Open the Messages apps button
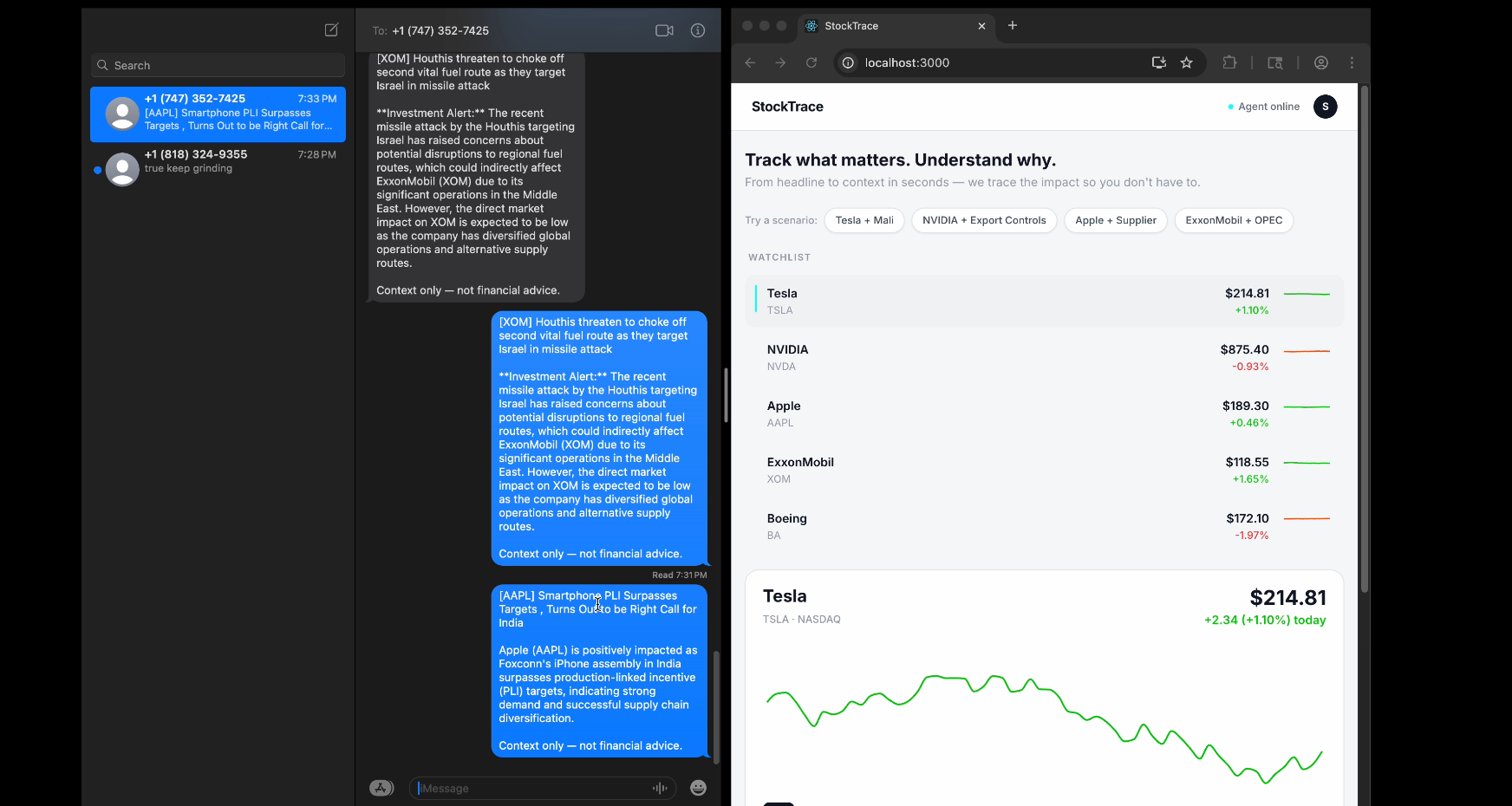 click(x=381, y=788)
